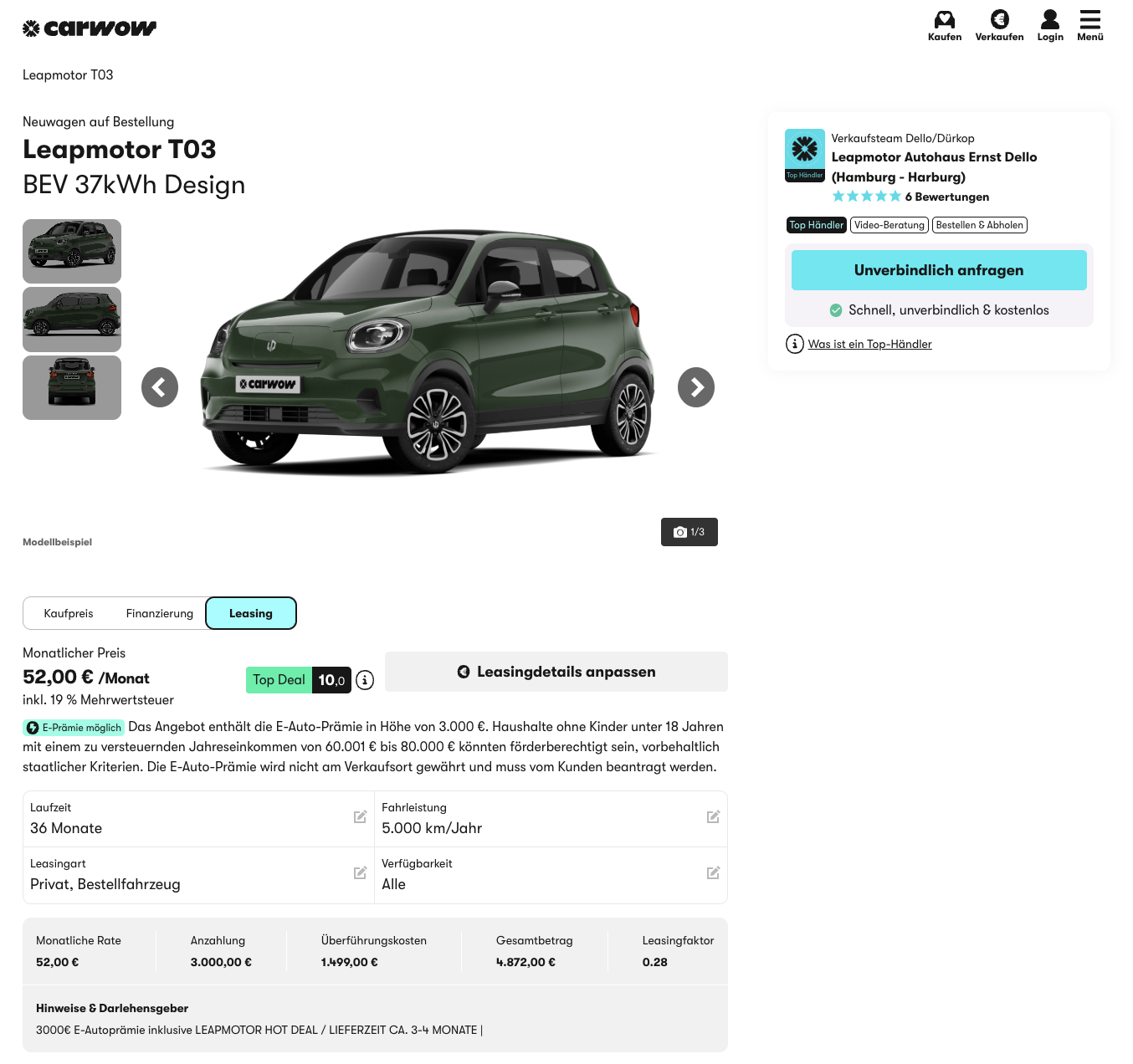Open the 'Was ist ein Top-Händler' link
The width and height of the screenshot is (1133, 1064).
tap(869, 344)
